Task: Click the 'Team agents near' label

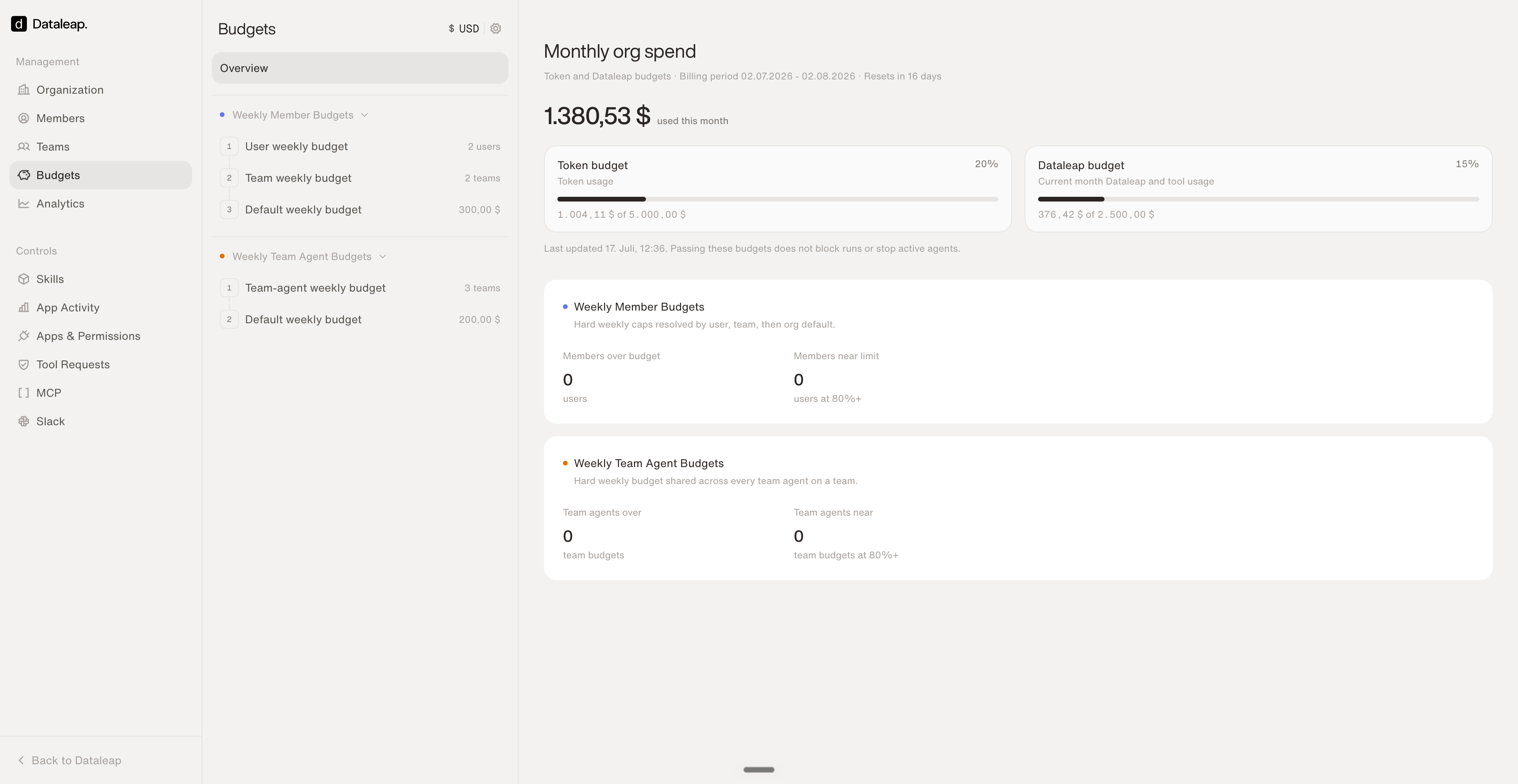Action: point(833,513)
